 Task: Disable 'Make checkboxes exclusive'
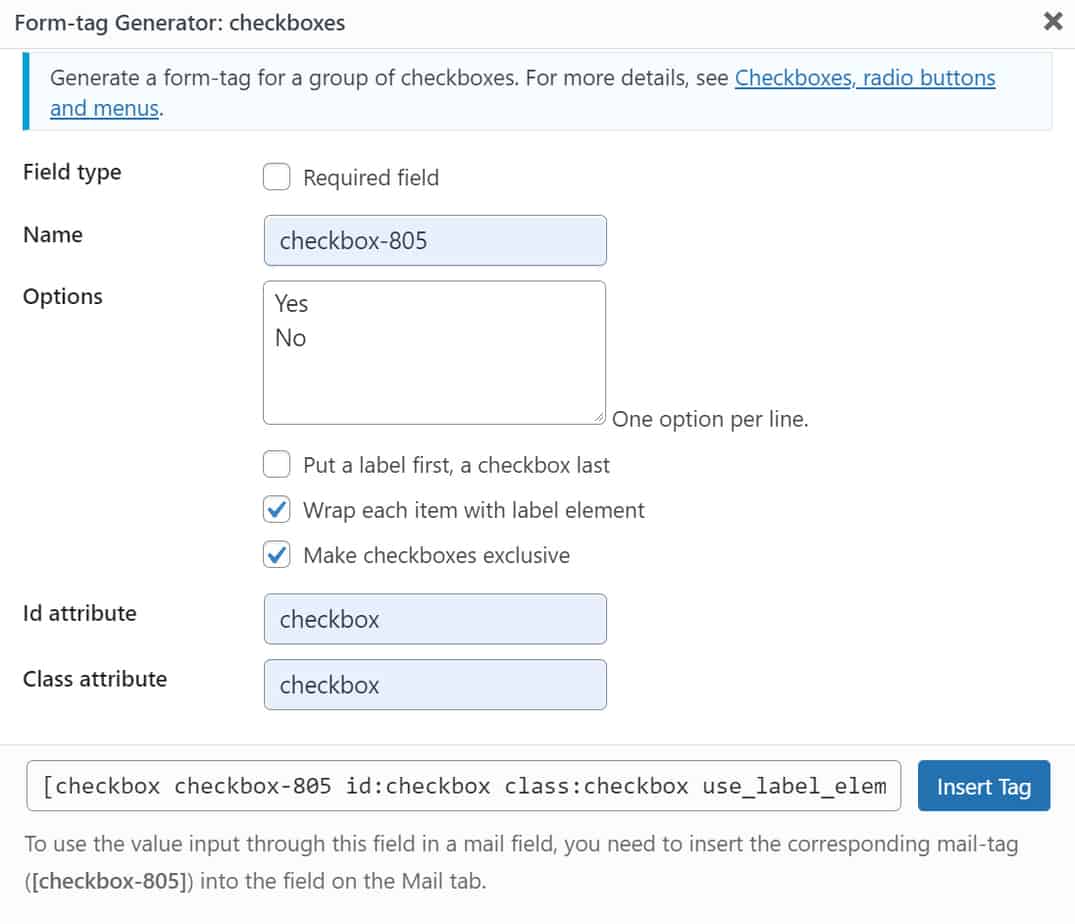pyautogui.click(x=276, y=554)
